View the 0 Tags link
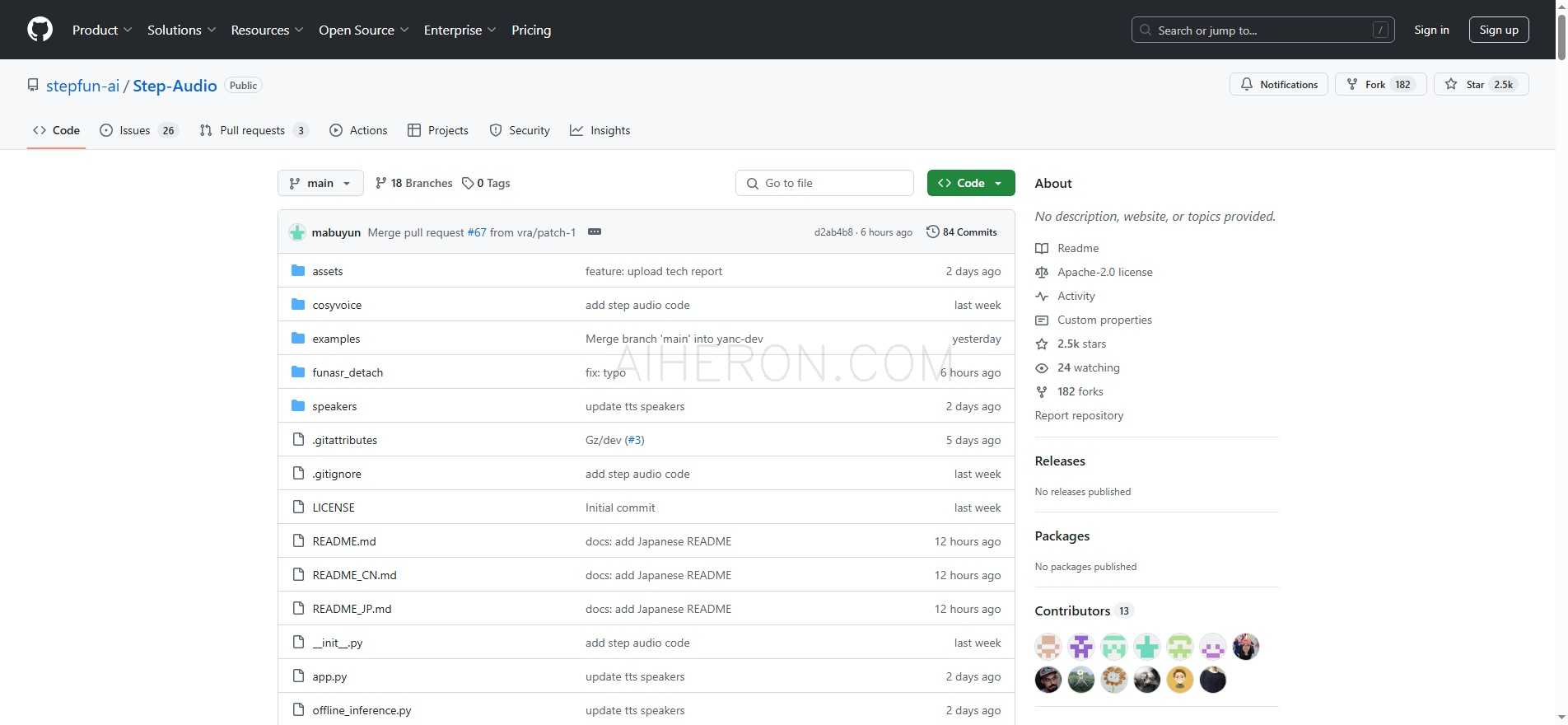The image size is (1568, 725). click(486, 183)
